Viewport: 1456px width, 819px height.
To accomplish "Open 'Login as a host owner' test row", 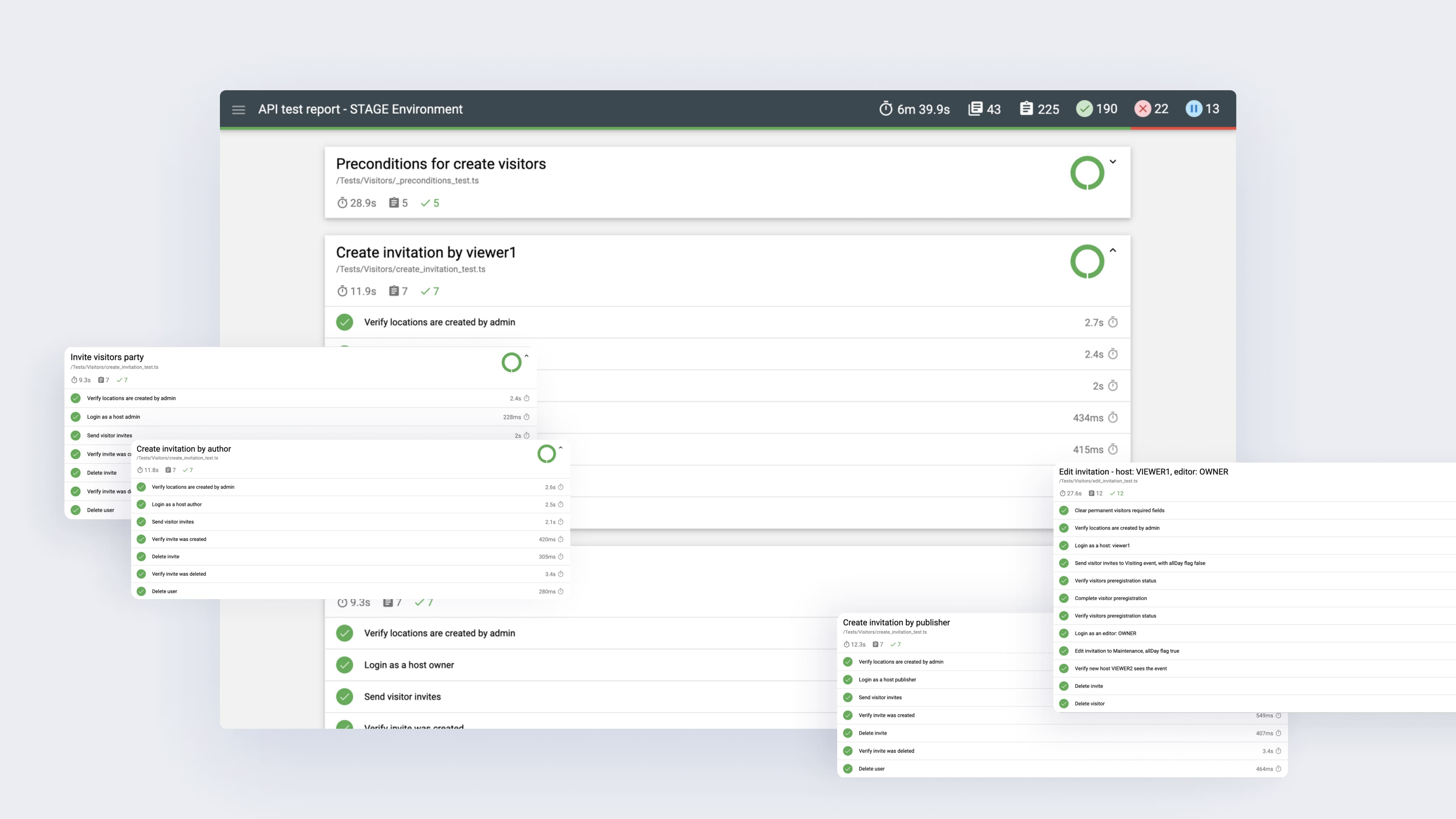I will point(409,665).
